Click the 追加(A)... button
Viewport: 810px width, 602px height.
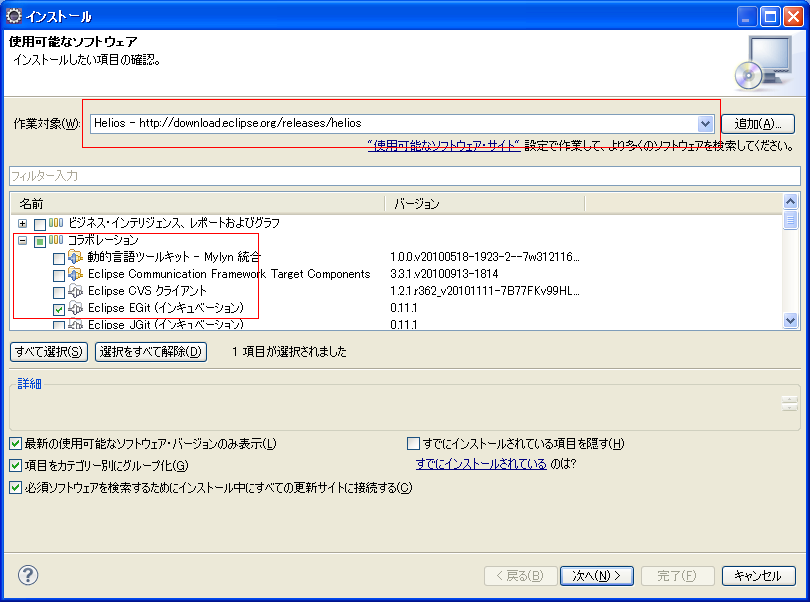pos(757,124)
